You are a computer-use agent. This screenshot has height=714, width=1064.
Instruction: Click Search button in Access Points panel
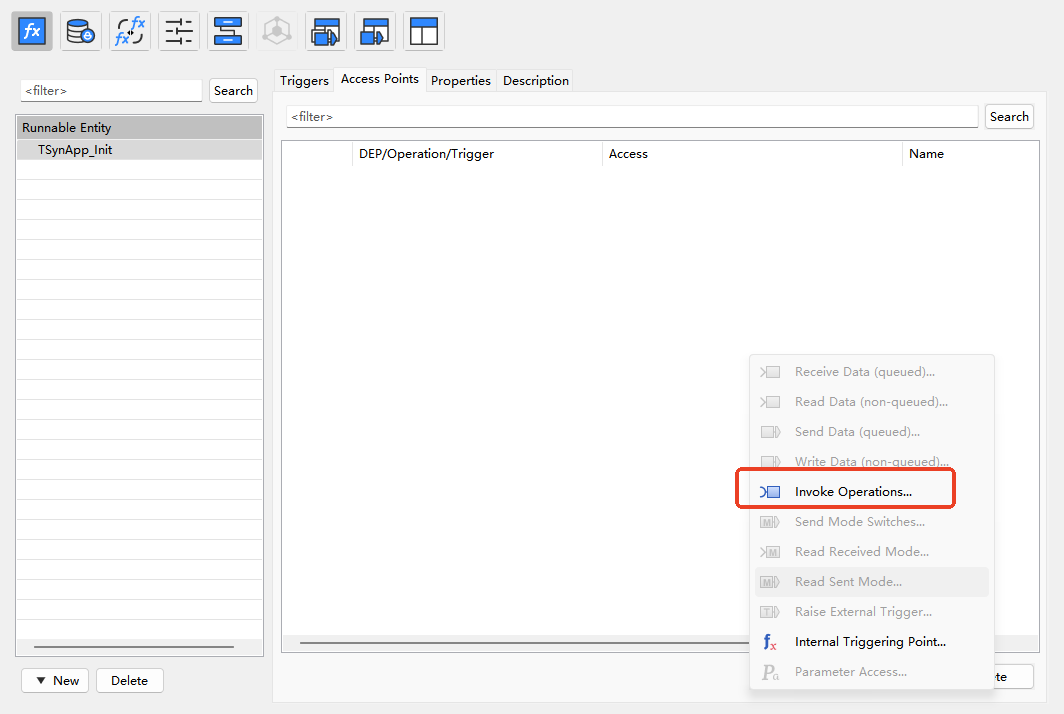point(1008,117)
